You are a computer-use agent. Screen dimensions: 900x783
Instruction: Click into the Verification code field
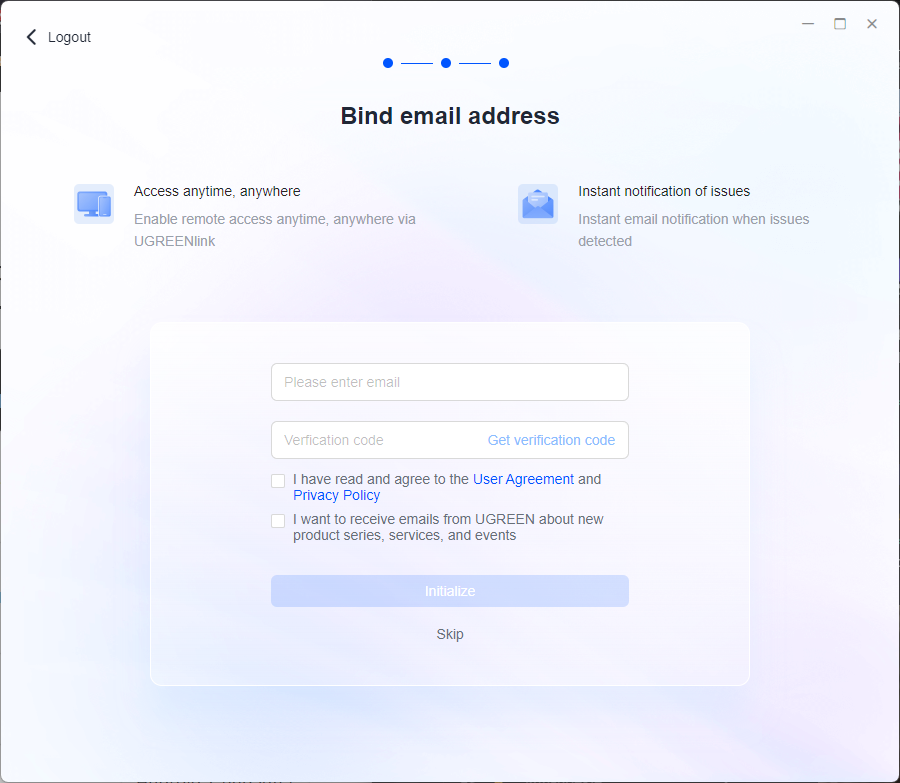(x=375, y=440)
